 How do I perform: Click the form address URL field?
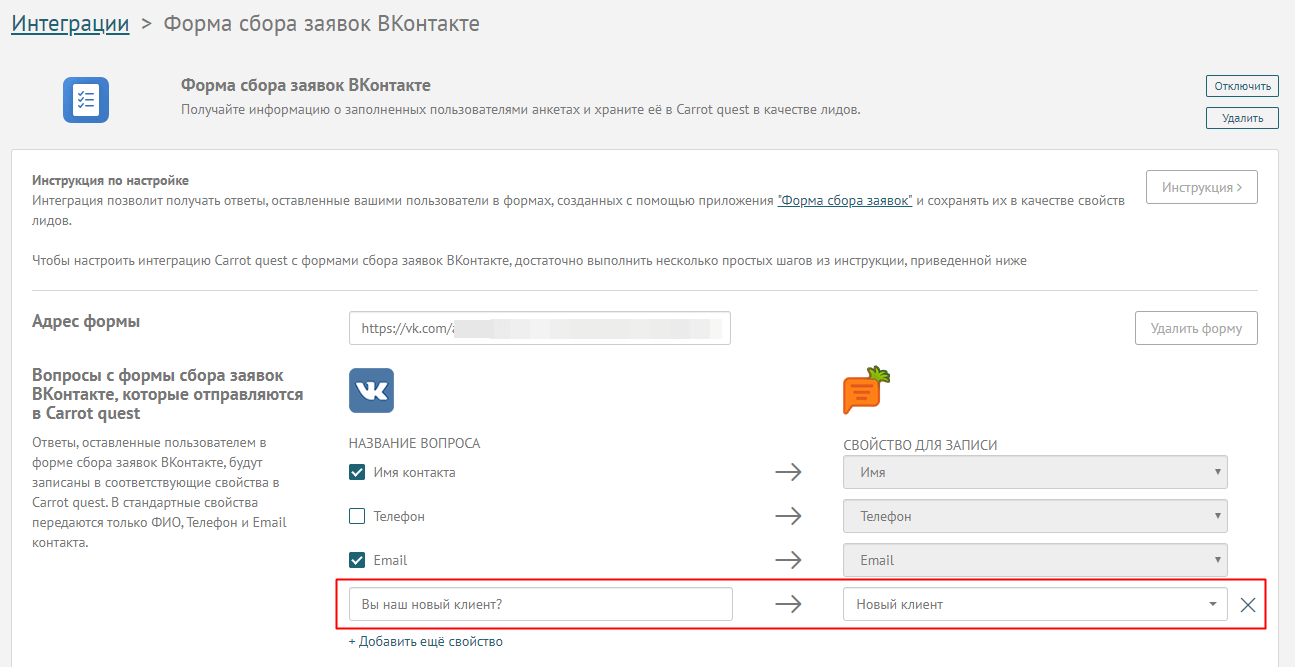(x=540, y=328)
